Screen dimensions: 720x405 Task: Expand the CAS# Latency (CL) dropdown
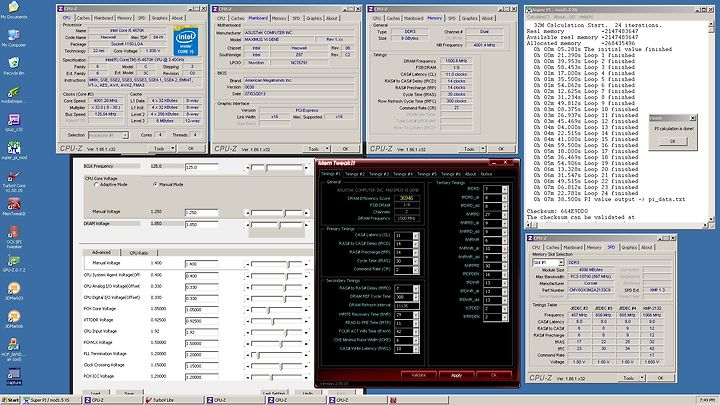pos(416,236)
